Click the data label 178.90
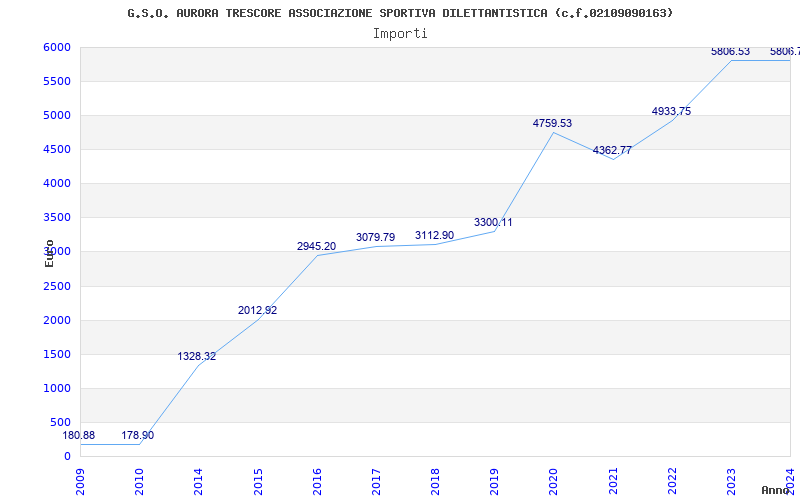The width and height of the screenshot is (800, 500). (x=137, y=436)
